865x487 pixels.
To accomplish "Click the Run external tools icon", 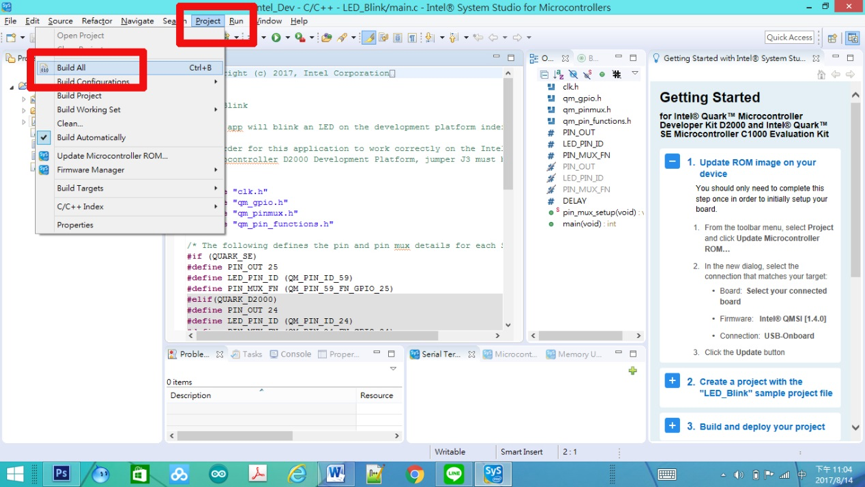I will click(300, 38).
